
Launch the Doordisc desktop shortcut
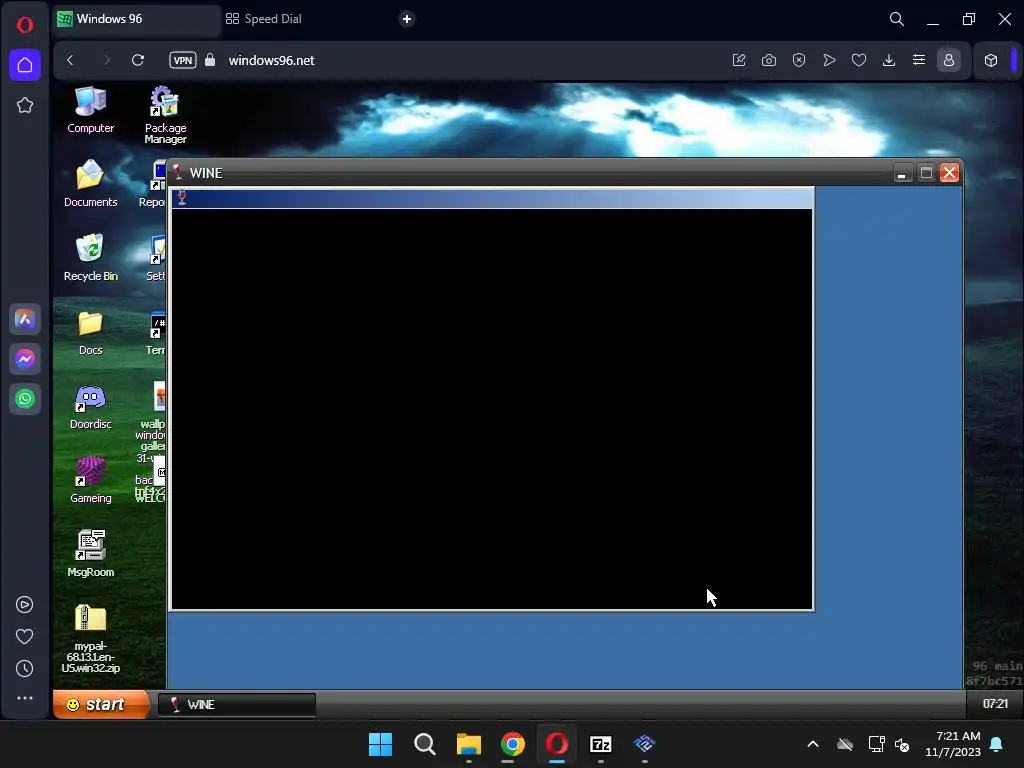coord(90,406)
